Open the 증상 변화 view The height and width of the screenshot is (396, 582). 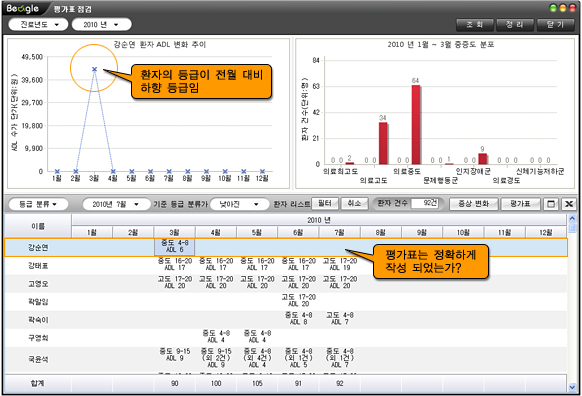[473, 204]
